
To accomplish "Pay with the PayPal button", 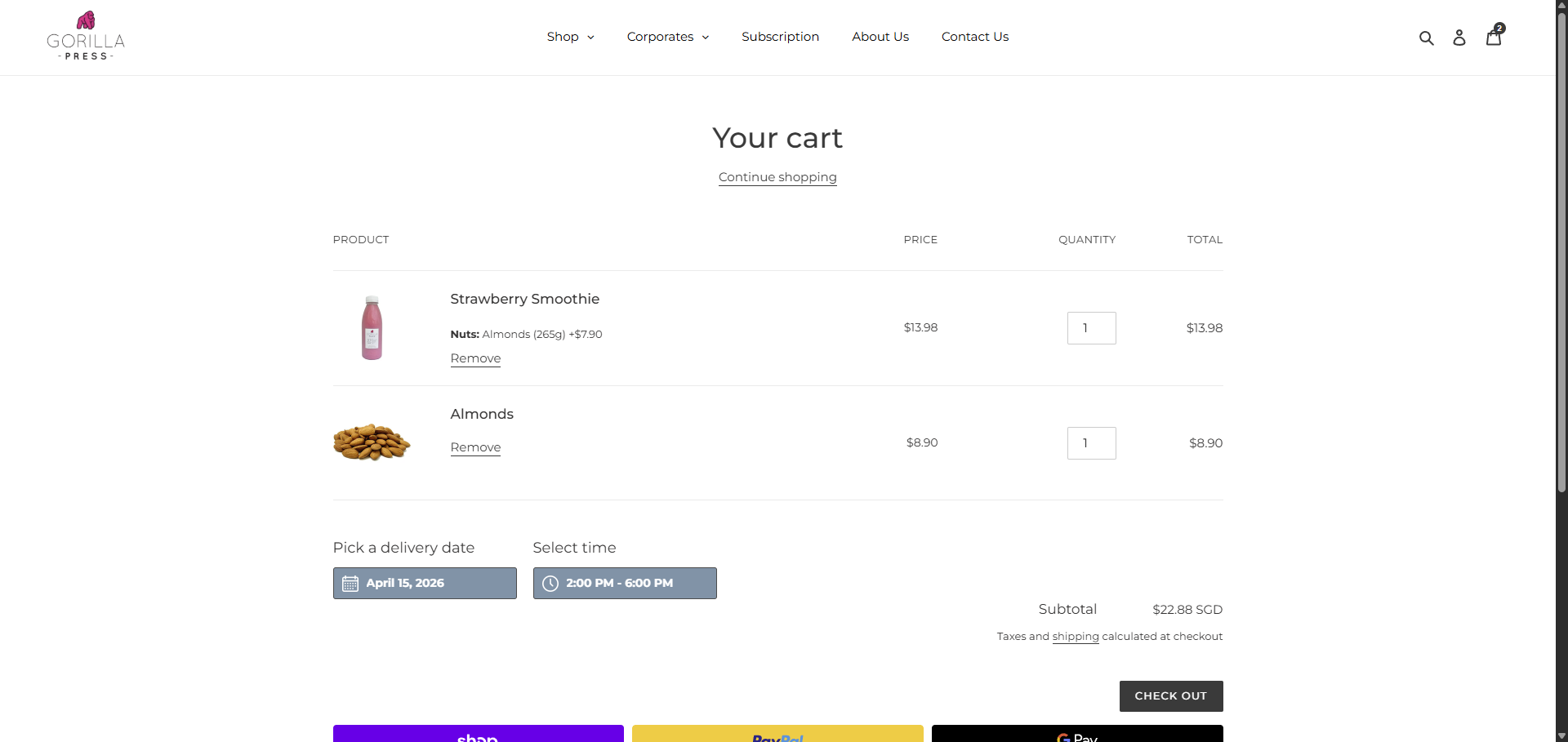I will point(777,734).
